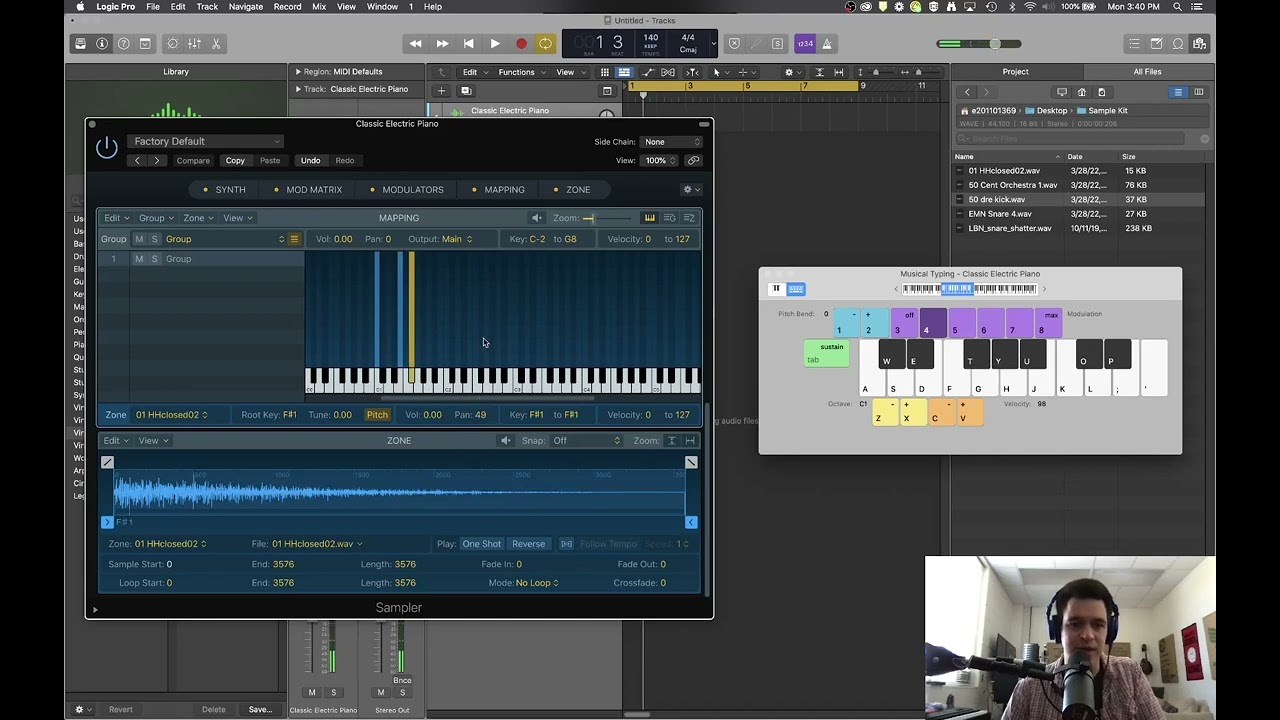This screenshot has width=1280, height=720.
Task: Open Navigate menu in menu bar
Action: click(245, 7)
